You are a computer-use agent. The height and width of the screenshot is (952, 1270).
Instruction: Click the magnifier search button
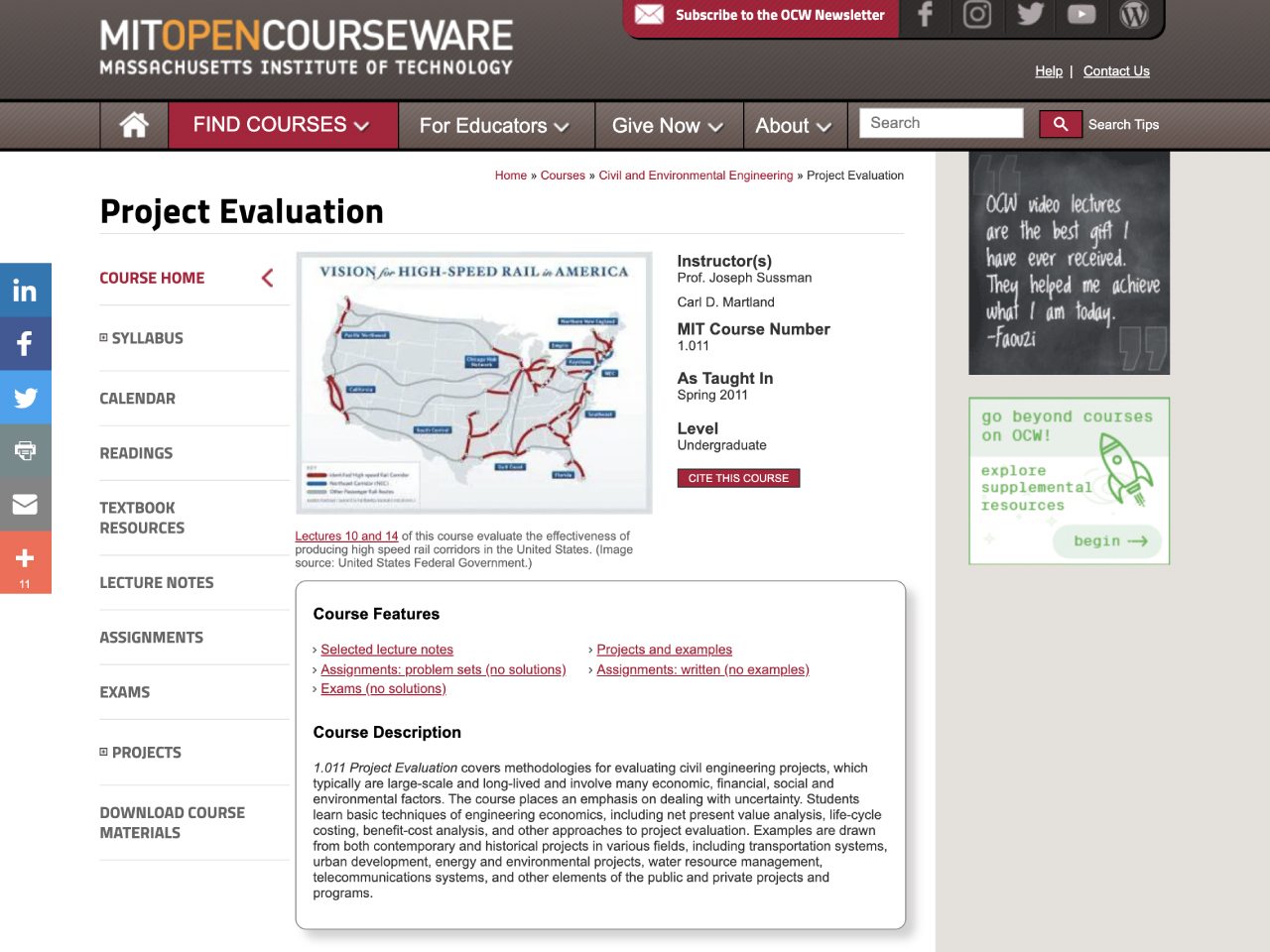click(1060, 124)
